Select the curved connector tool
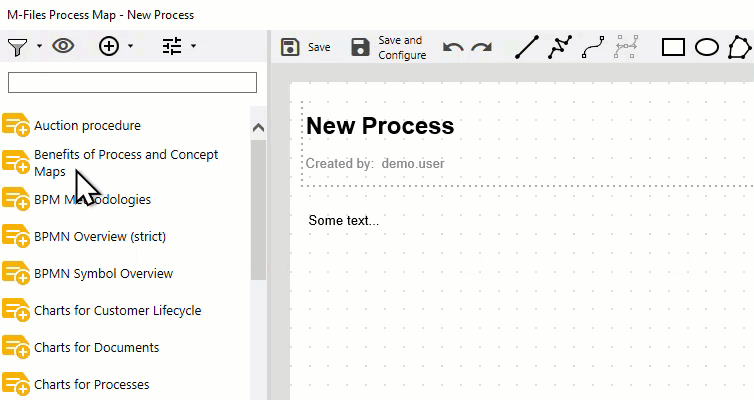The image size is (754, 400). pos(593,47)
